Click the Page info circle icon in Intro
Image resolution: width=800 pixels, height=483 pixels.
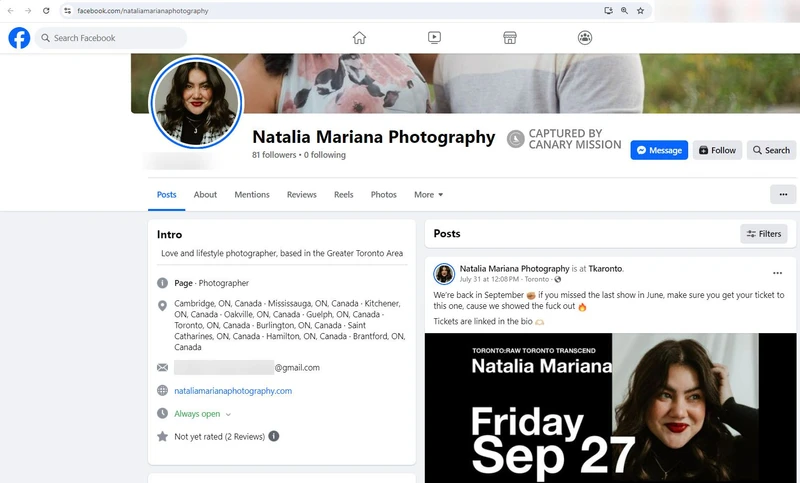tap(162, 283)
